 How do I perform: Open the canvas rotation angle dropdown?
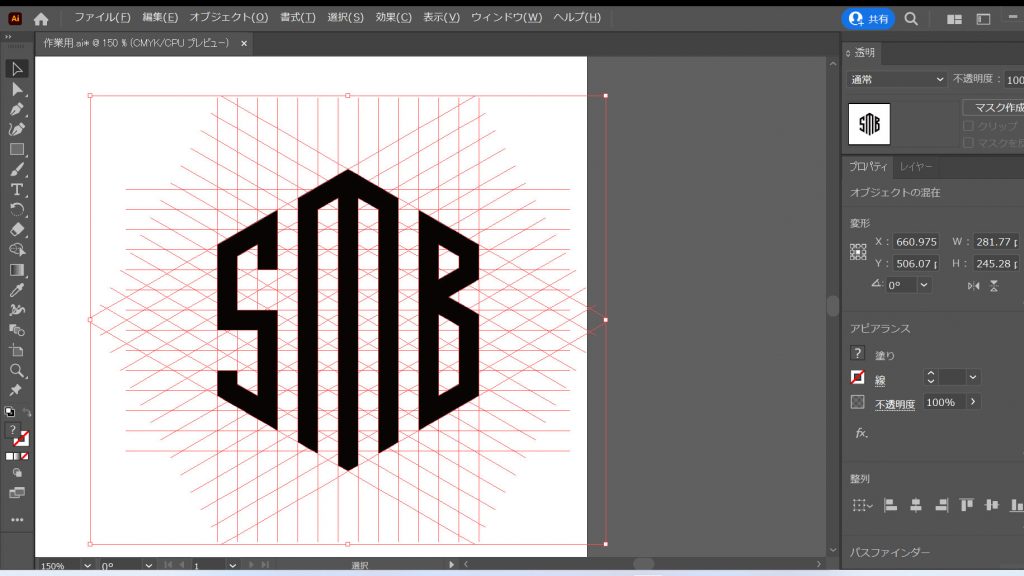(148, 566)
